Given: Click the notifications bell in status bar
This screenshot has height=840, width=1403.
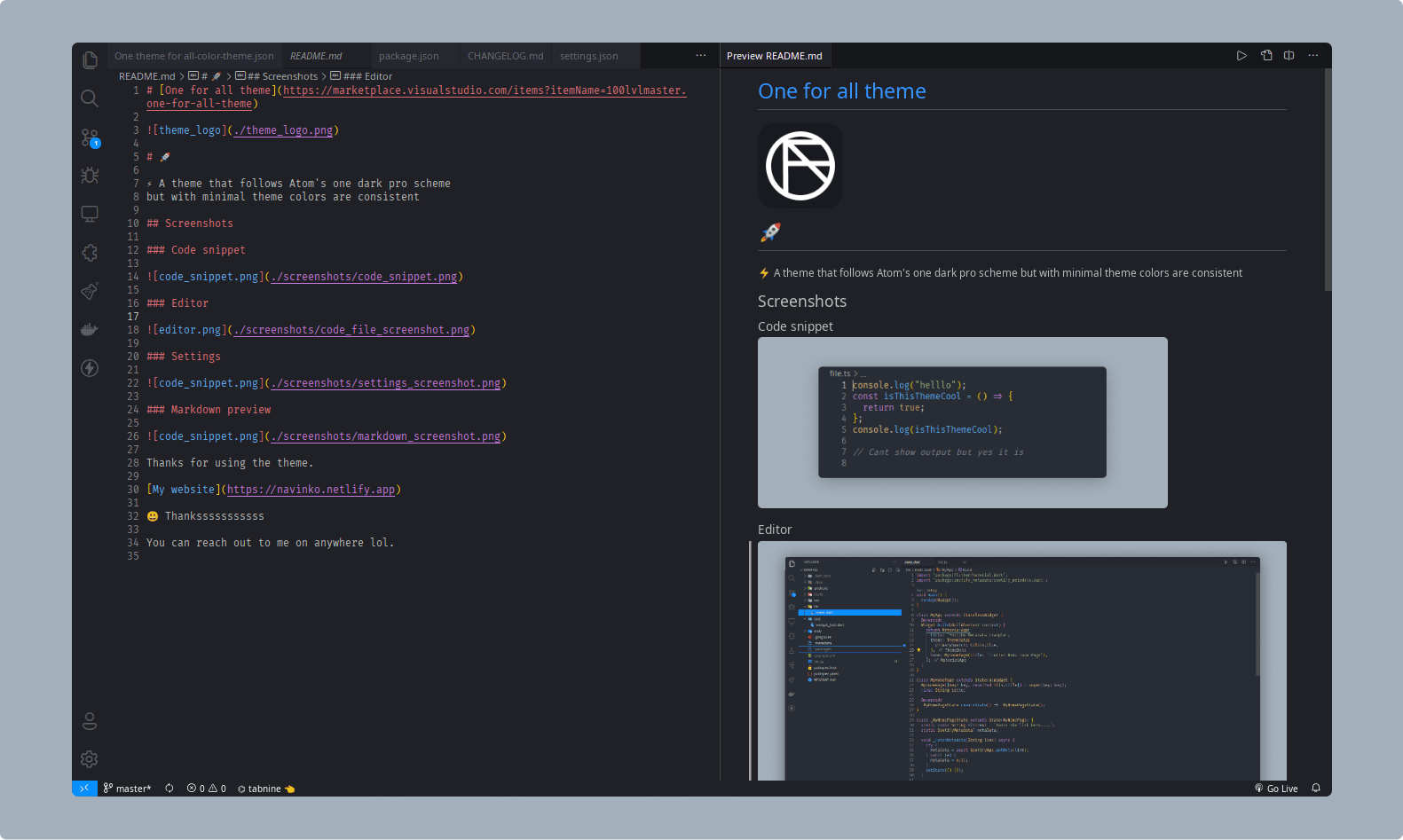Looking at the screenshot, I should [x=1316, y=789].
